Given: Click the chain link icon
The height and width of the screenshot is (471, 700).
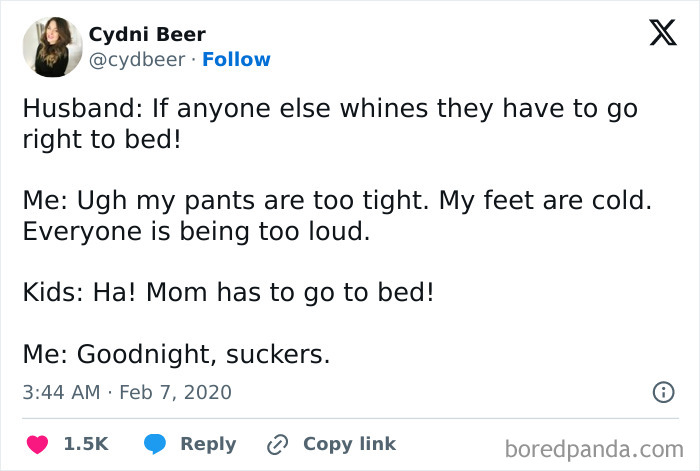Looking at the screenshot, I should click(x=277, y=444).
